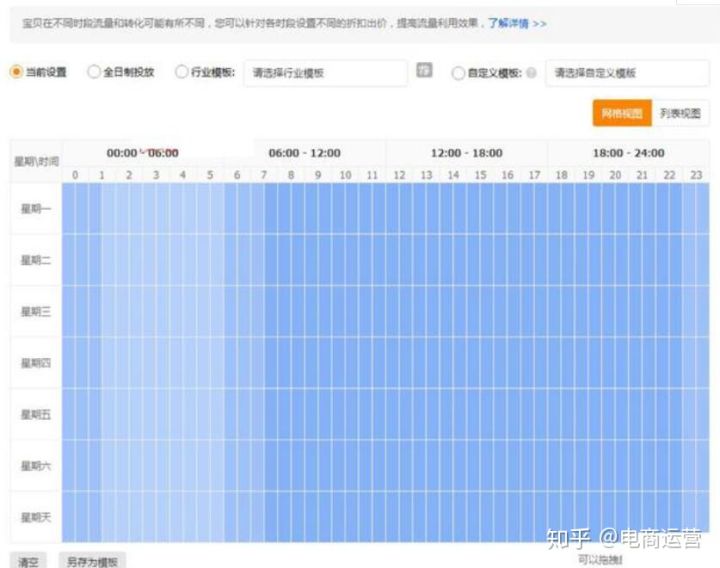
Task: Click the 另存为模板 button
Action: (x=92, y=561)
